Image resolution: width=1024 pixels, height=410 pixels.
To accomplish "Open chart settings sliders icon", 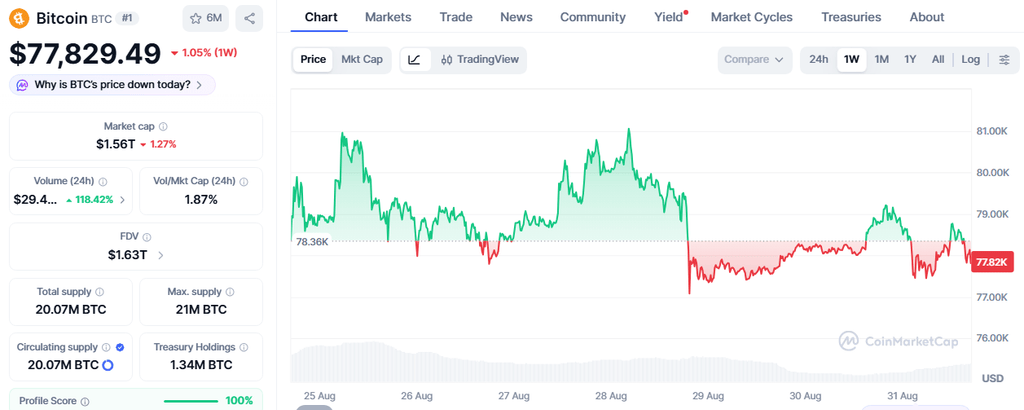I will (1004, 60).
